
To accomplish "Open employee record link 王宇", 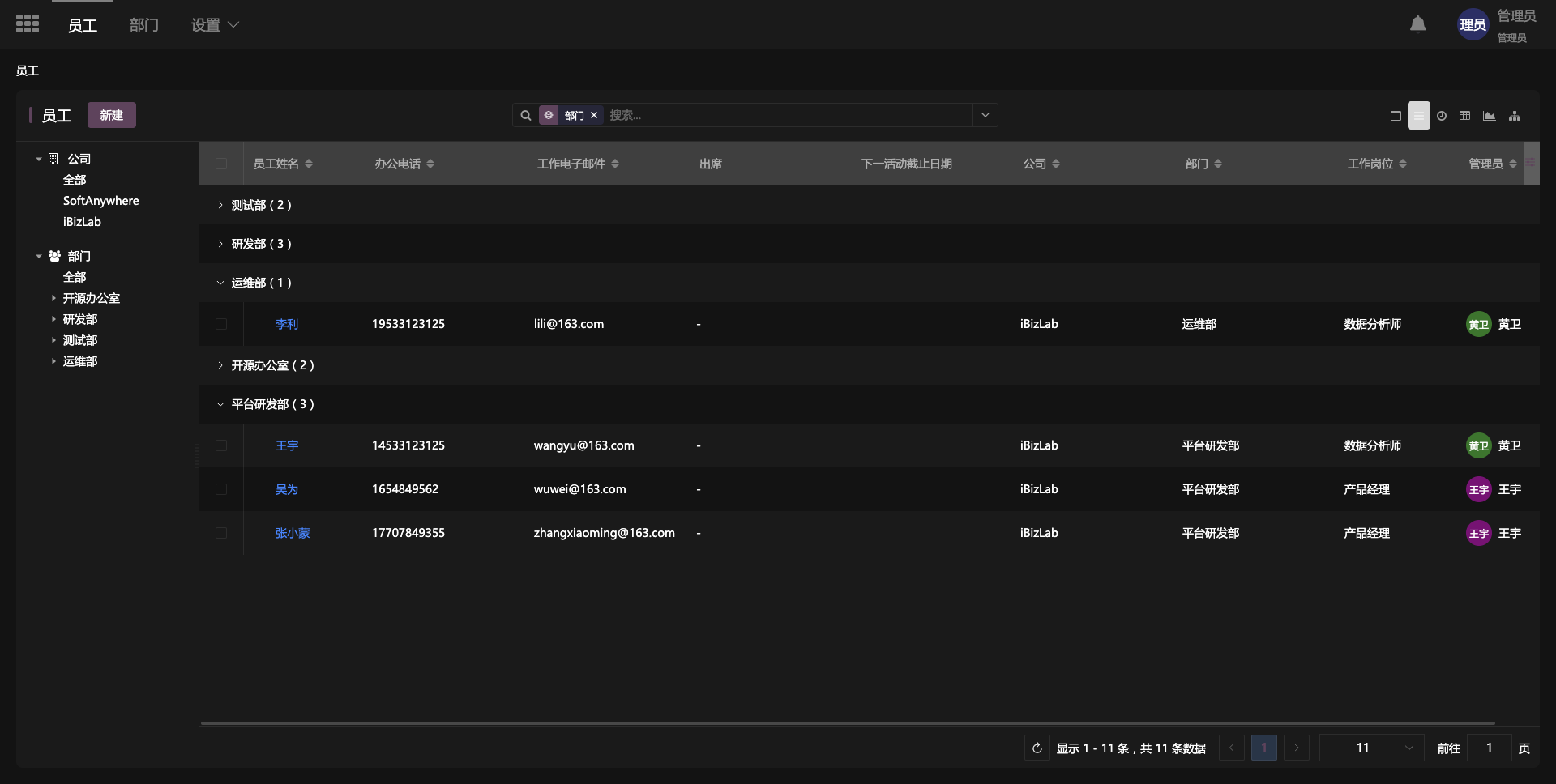I will pyautogui.click(x=287, y=445).
